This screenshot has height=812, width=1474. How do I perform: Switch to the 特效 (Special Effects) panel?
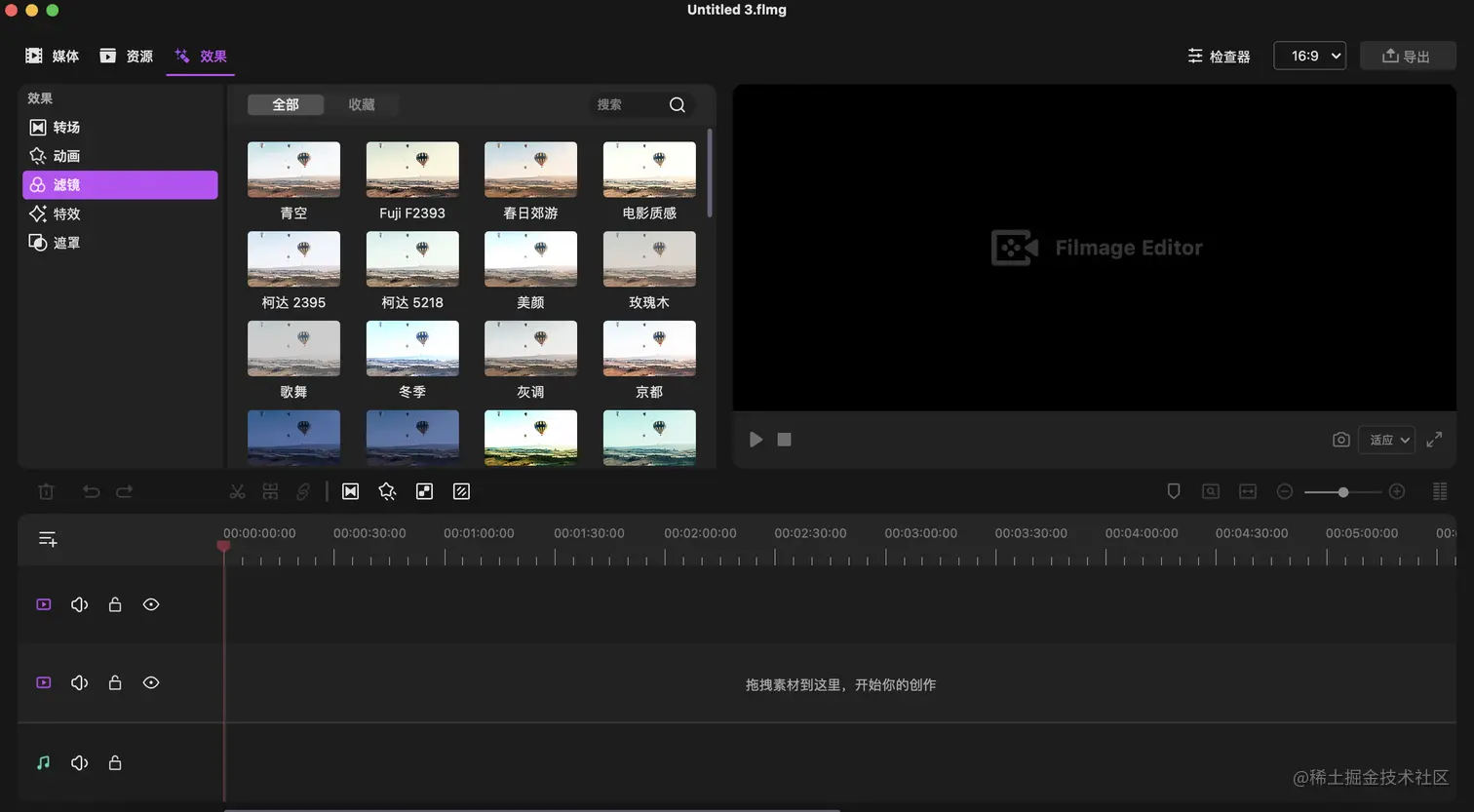point(64,213)
